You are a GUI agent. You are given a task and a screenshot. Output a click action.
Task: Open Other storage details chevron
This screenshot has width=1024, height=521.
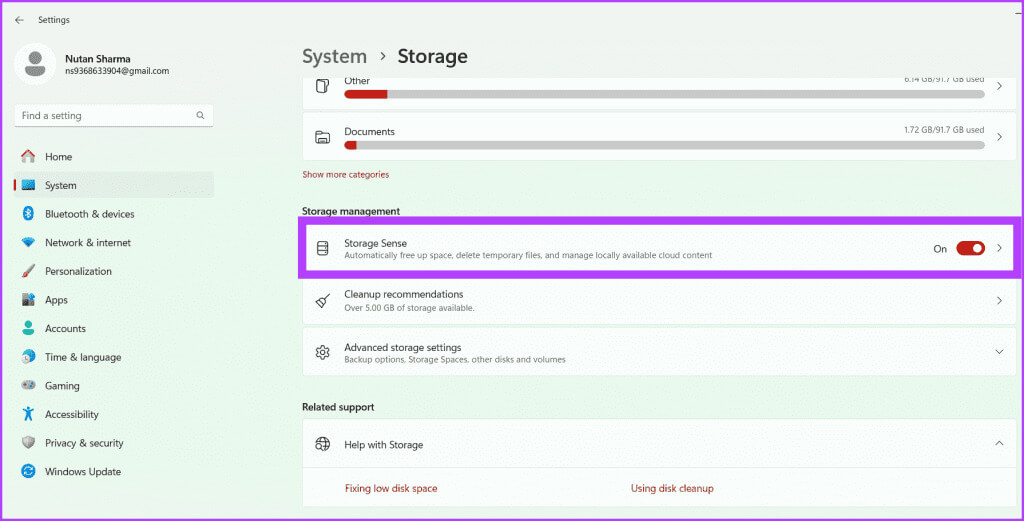coord(999,86)
